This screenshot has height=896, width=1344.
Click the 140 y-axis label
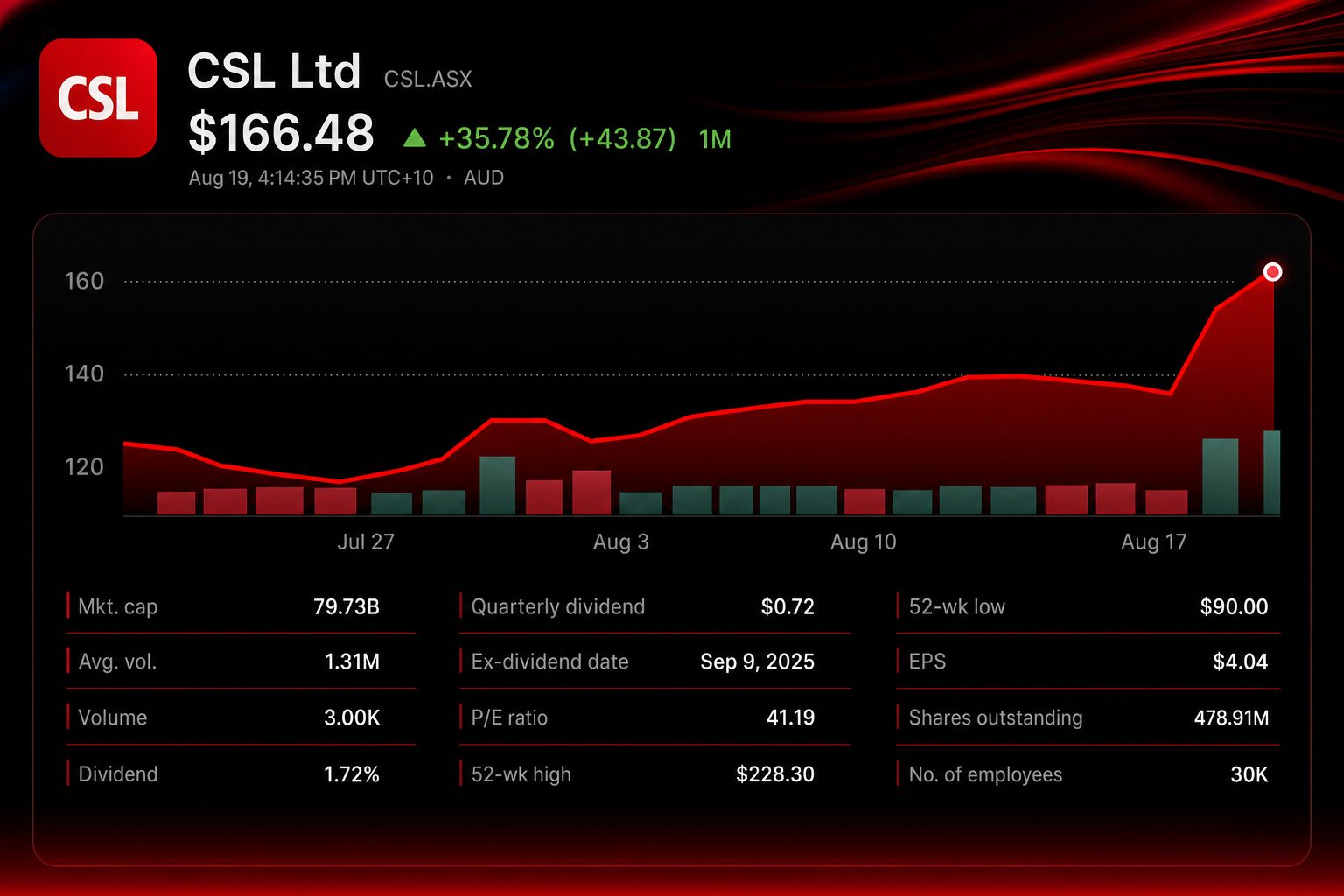click(84, 374)
